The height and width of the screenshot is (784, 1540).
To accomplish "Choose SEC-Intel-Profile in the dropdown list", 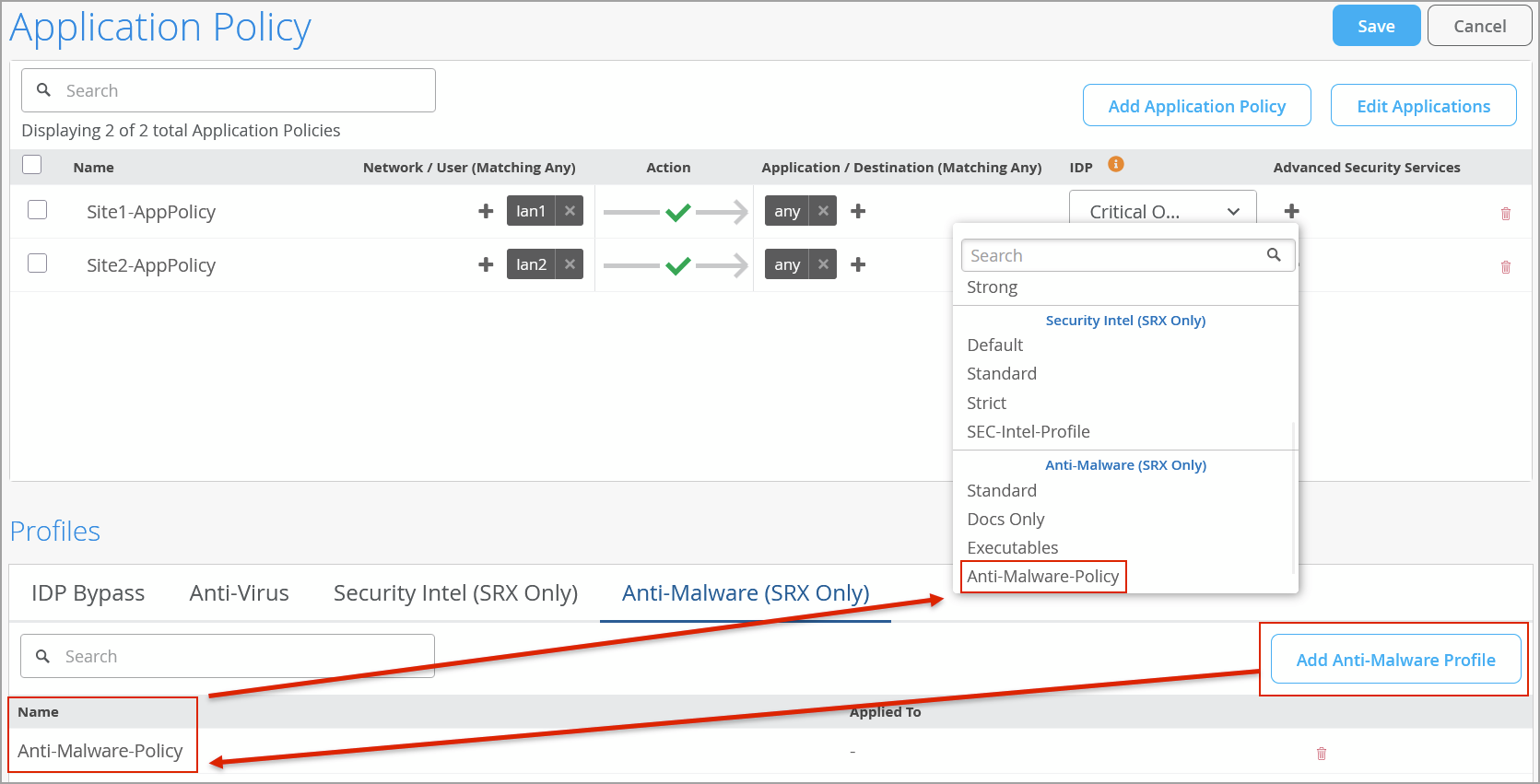I will [1028, 432].
